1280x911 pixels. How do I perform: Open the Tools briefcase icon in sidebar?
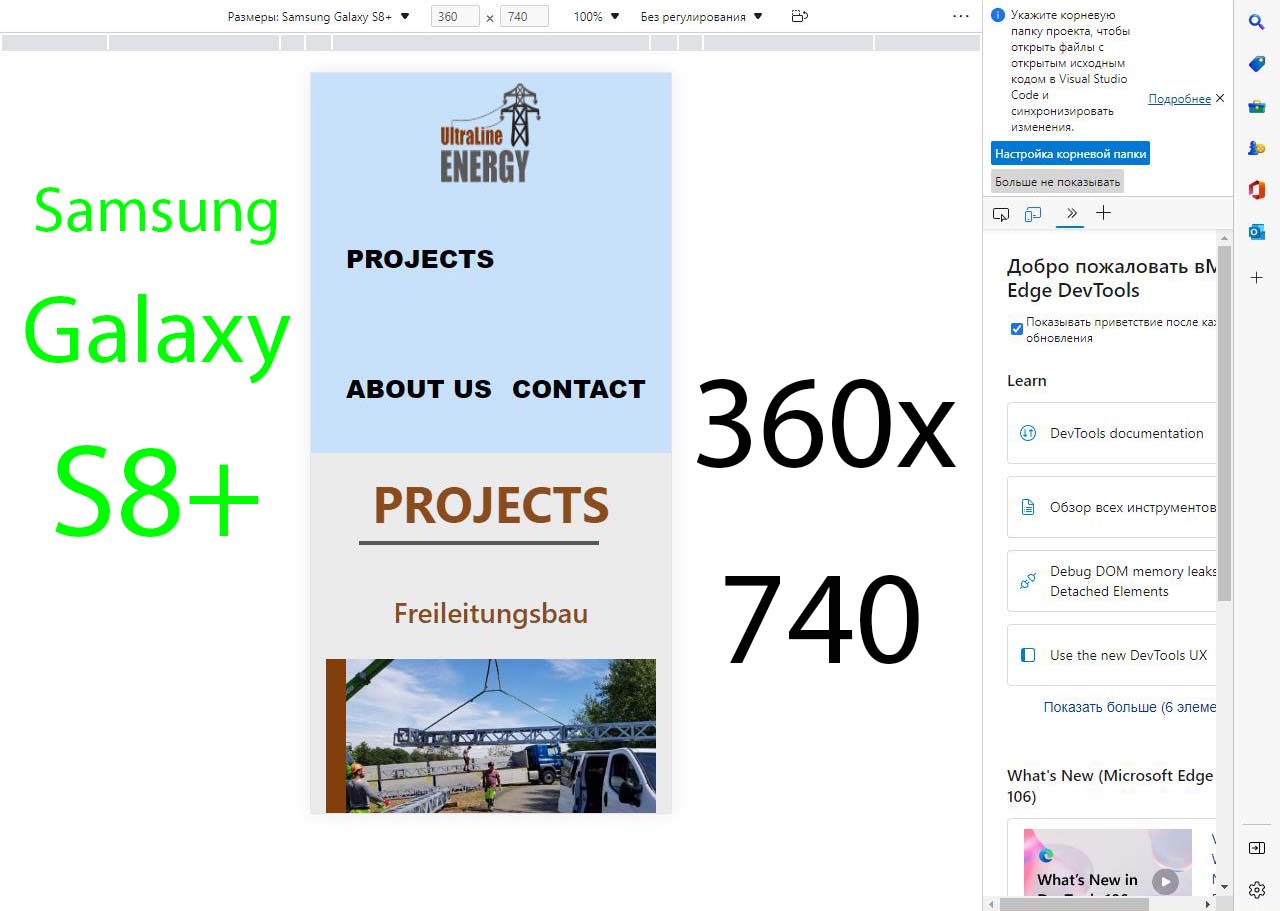click(x=1257, y=106)
